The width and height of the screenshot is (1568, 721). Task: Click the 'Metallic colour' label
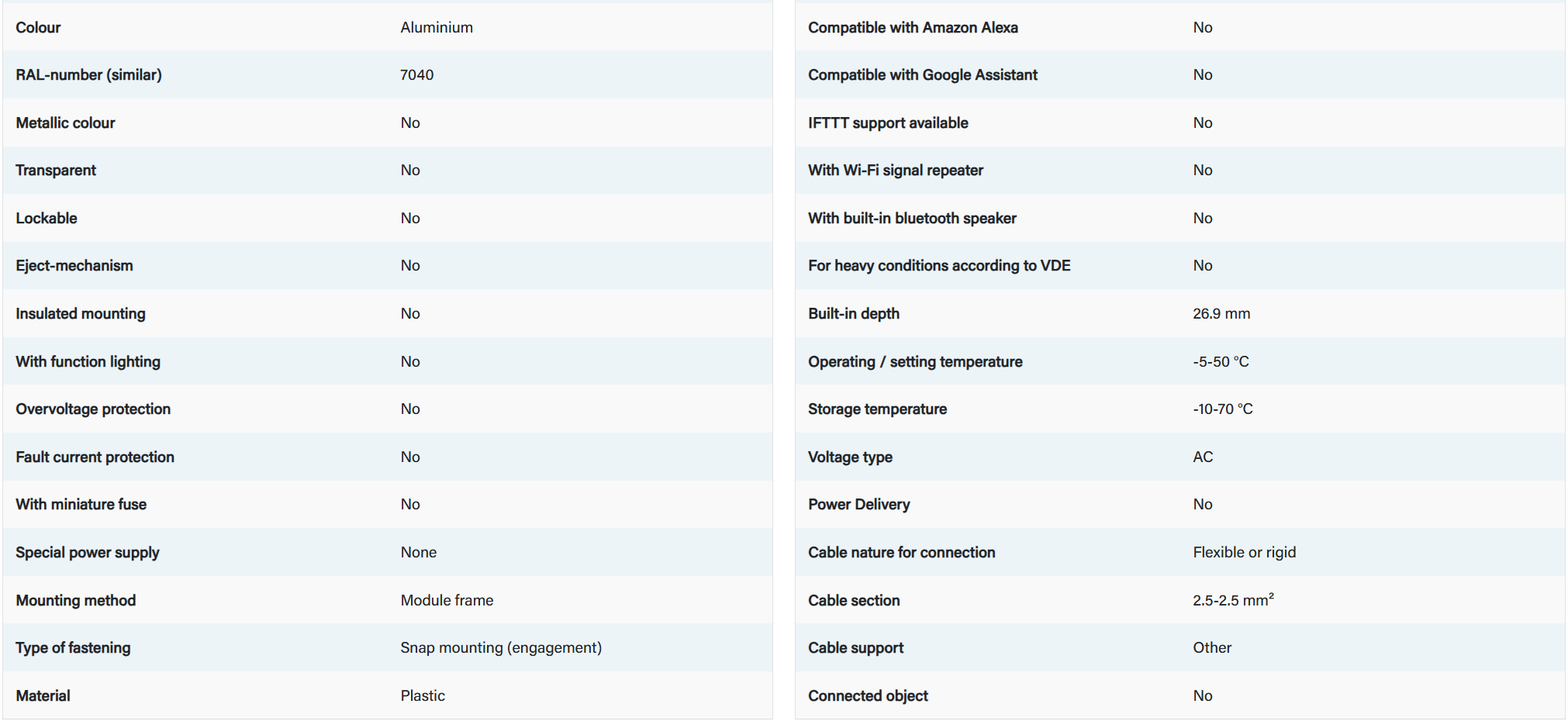[x=65, y=123]
